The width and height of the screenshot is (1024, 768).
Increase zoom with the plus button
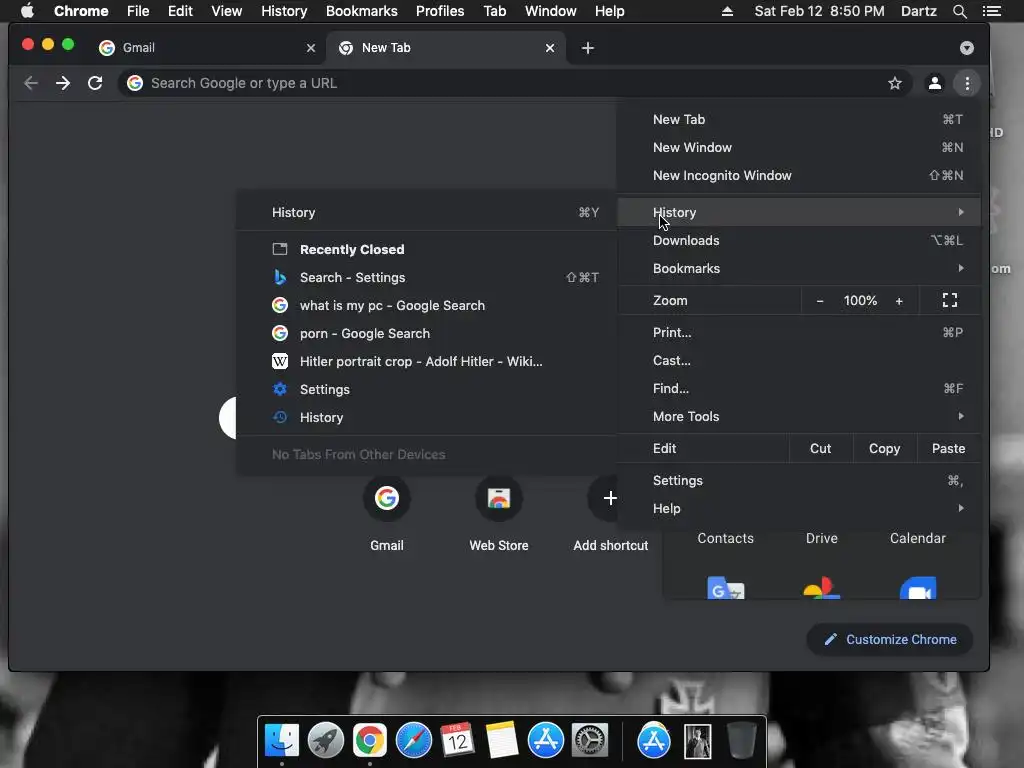tap(899, 301)
